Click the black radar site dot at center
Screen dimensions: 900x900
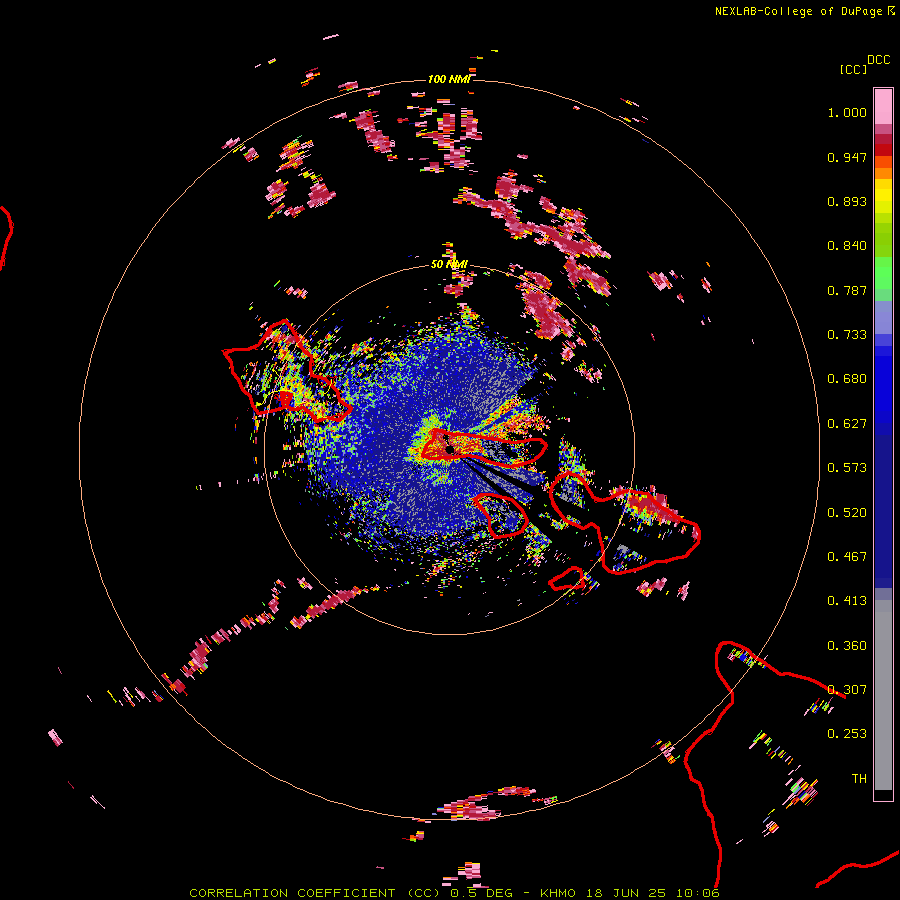[449, 450]
